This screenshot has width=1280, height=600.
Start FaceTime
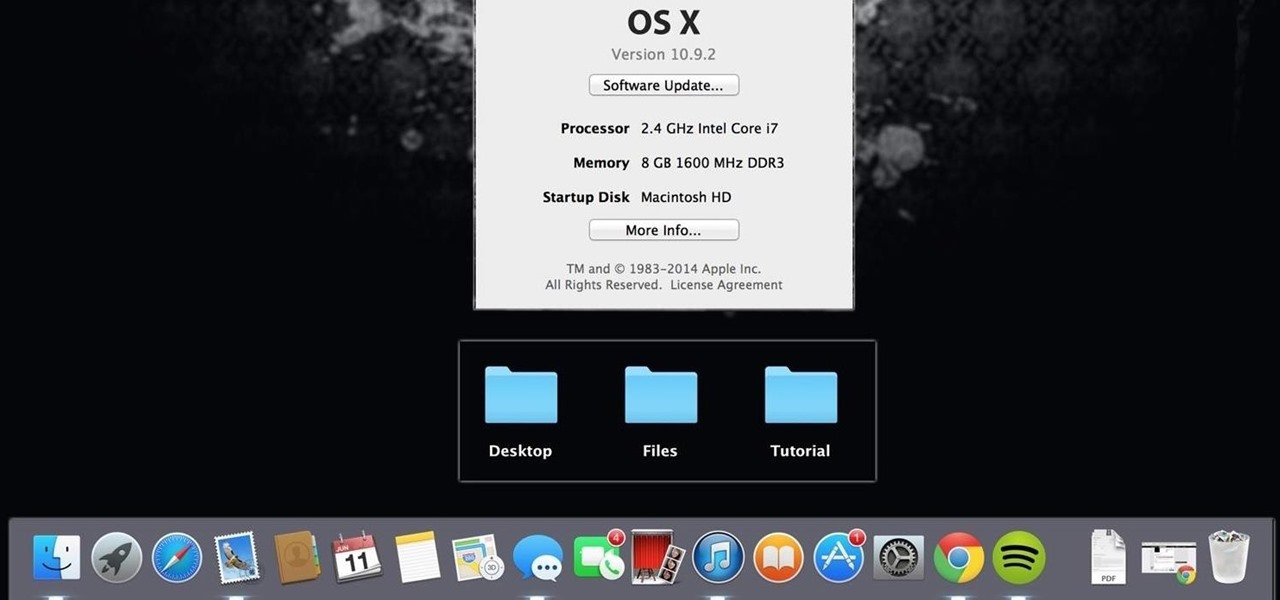point(597,557)
